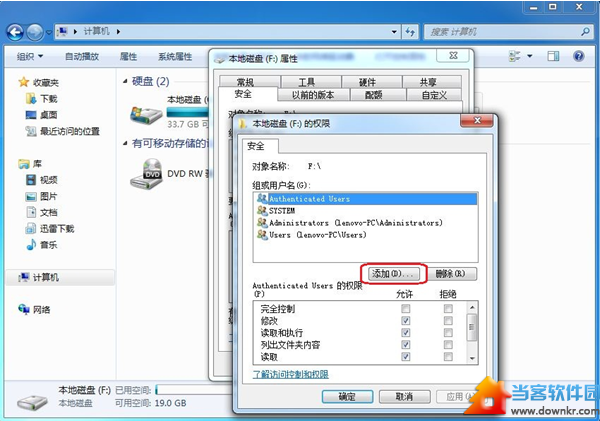Toggle the preview pane icon
The image size is (600, 421).
553,57
